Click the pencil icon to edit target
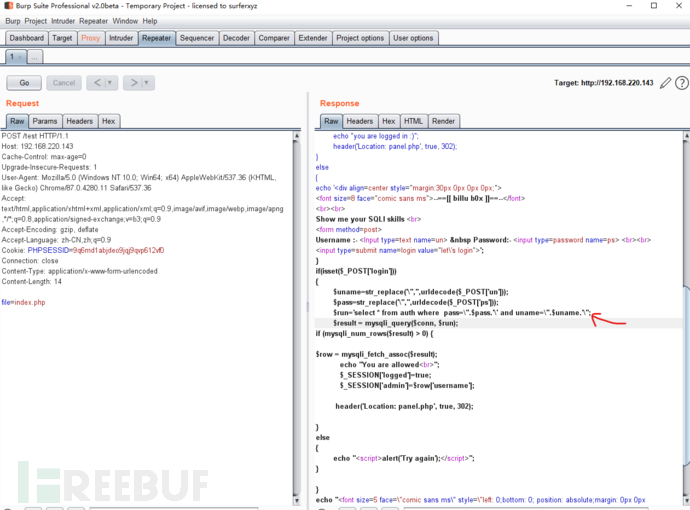 (665, 83)
